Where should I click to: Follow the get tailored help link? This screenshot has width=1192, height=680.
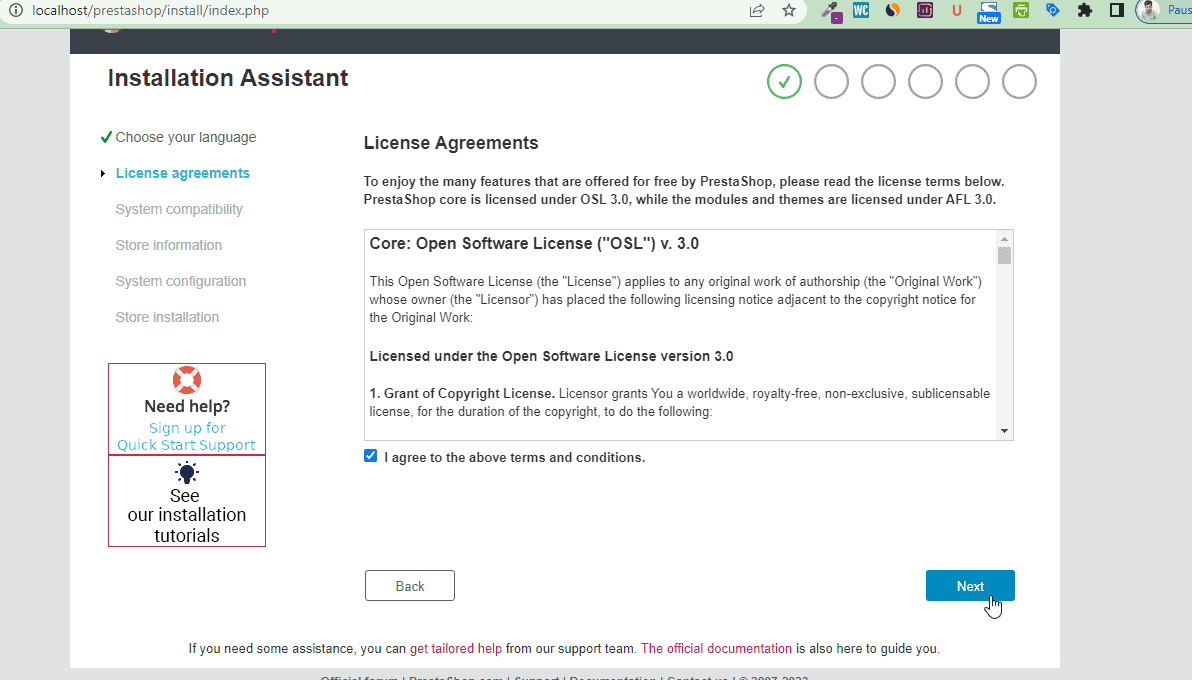[455, 649]
